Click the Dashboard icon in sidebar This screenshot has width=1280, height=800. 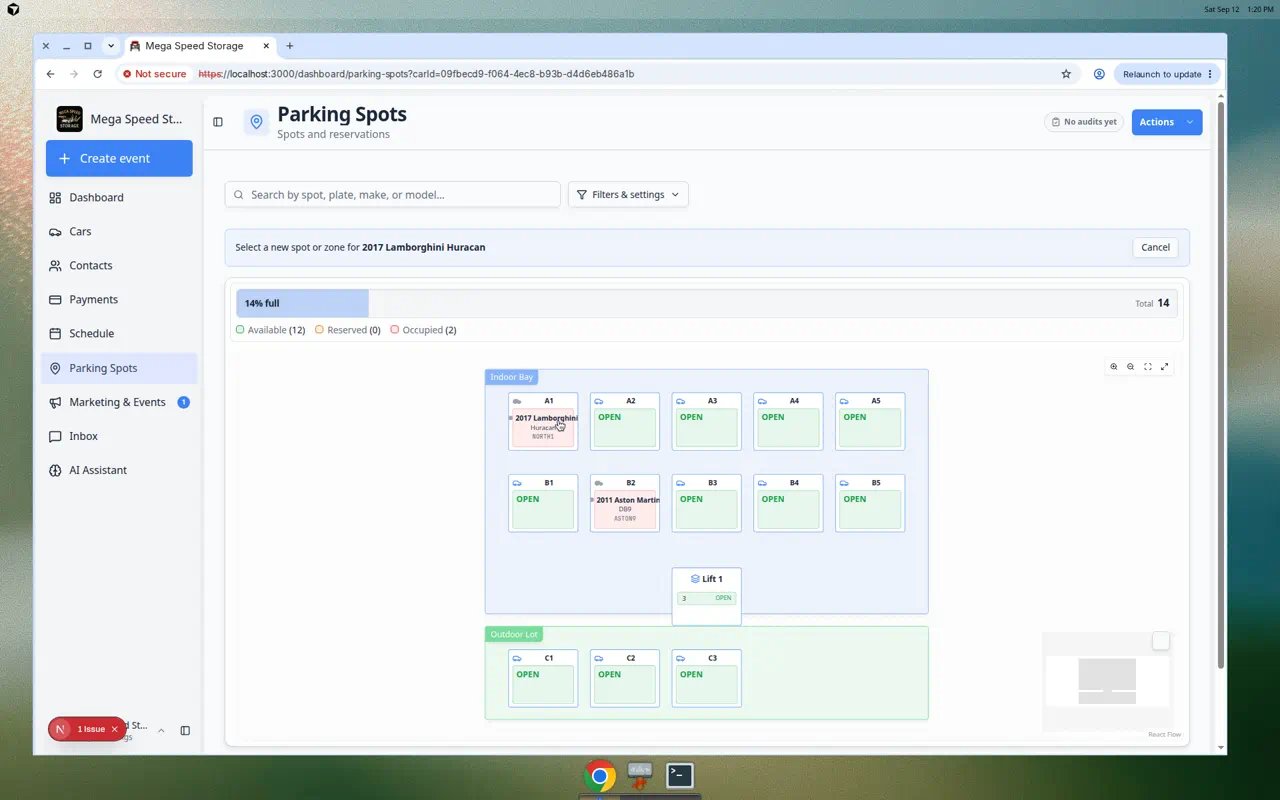pos(55,198)
